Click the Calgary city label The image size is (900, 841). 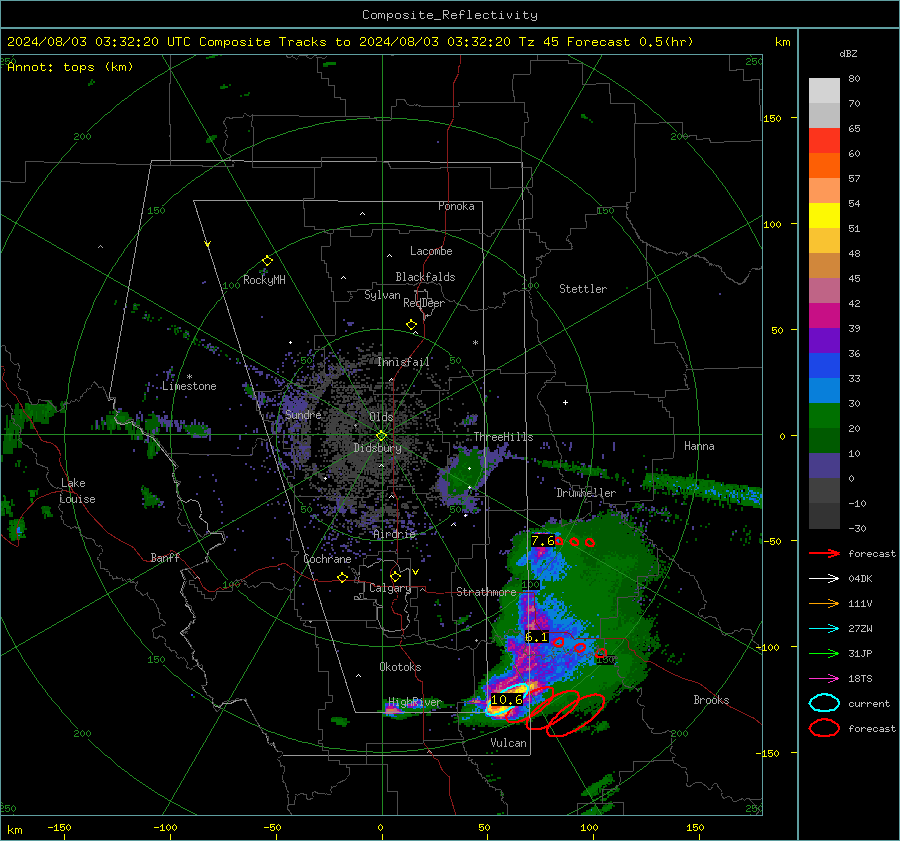point(390,588)
